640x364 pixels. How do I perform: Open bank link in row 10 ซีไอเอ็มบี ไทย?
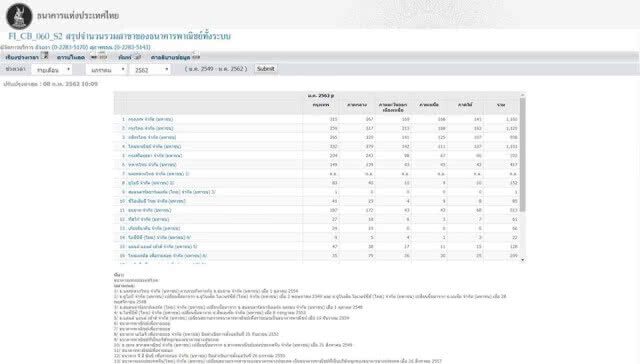157,201
